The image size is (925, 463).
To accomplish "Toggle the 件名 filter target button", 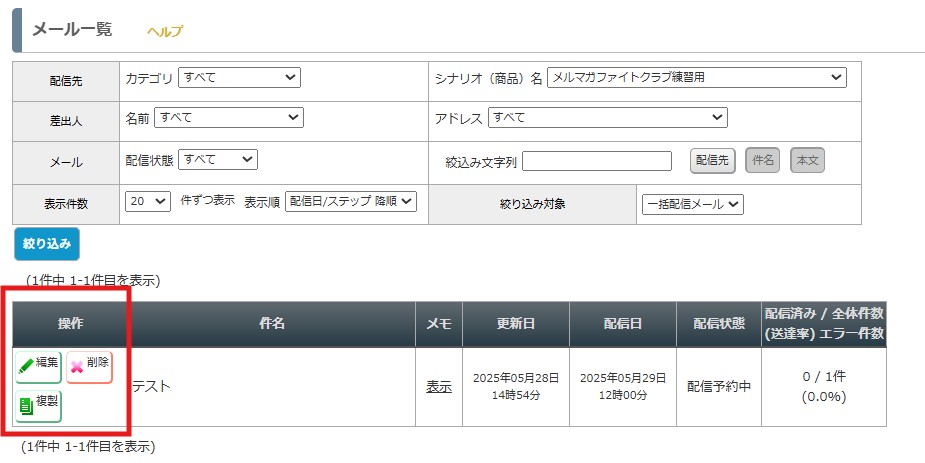I will pos(762,160).
